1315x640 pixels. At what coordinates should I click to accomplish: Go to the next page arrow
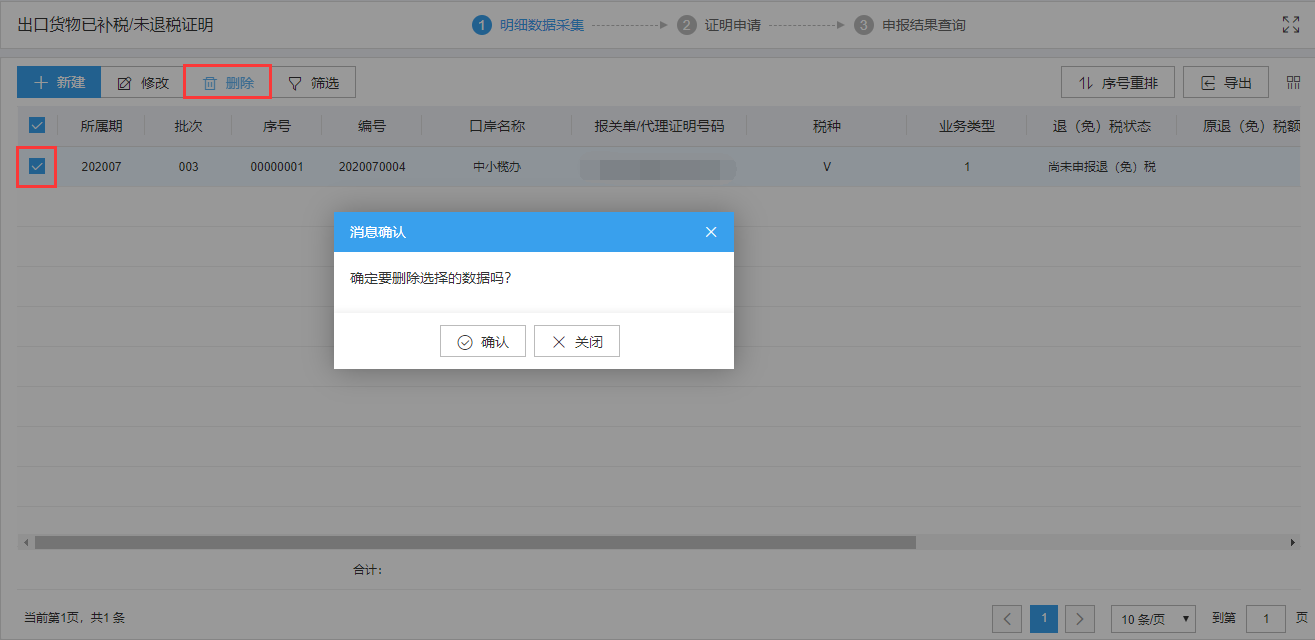tap(1080, 619)
